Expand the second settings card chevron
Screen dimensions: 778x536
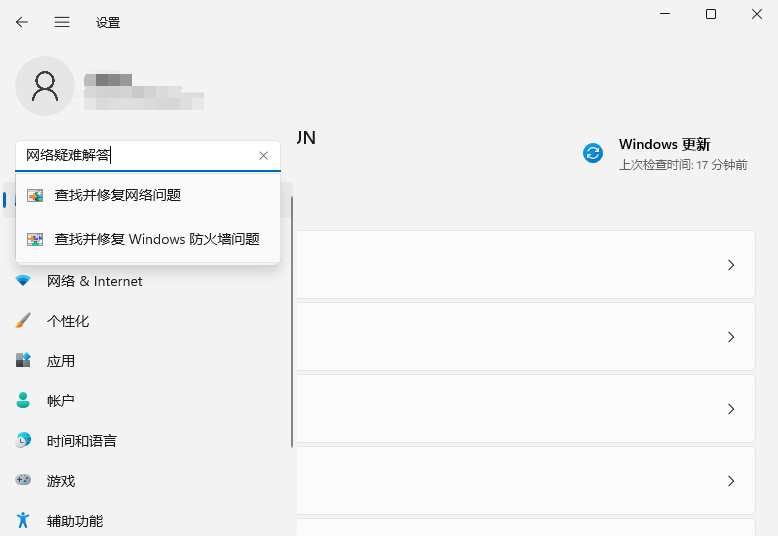(x=731, y=337)
